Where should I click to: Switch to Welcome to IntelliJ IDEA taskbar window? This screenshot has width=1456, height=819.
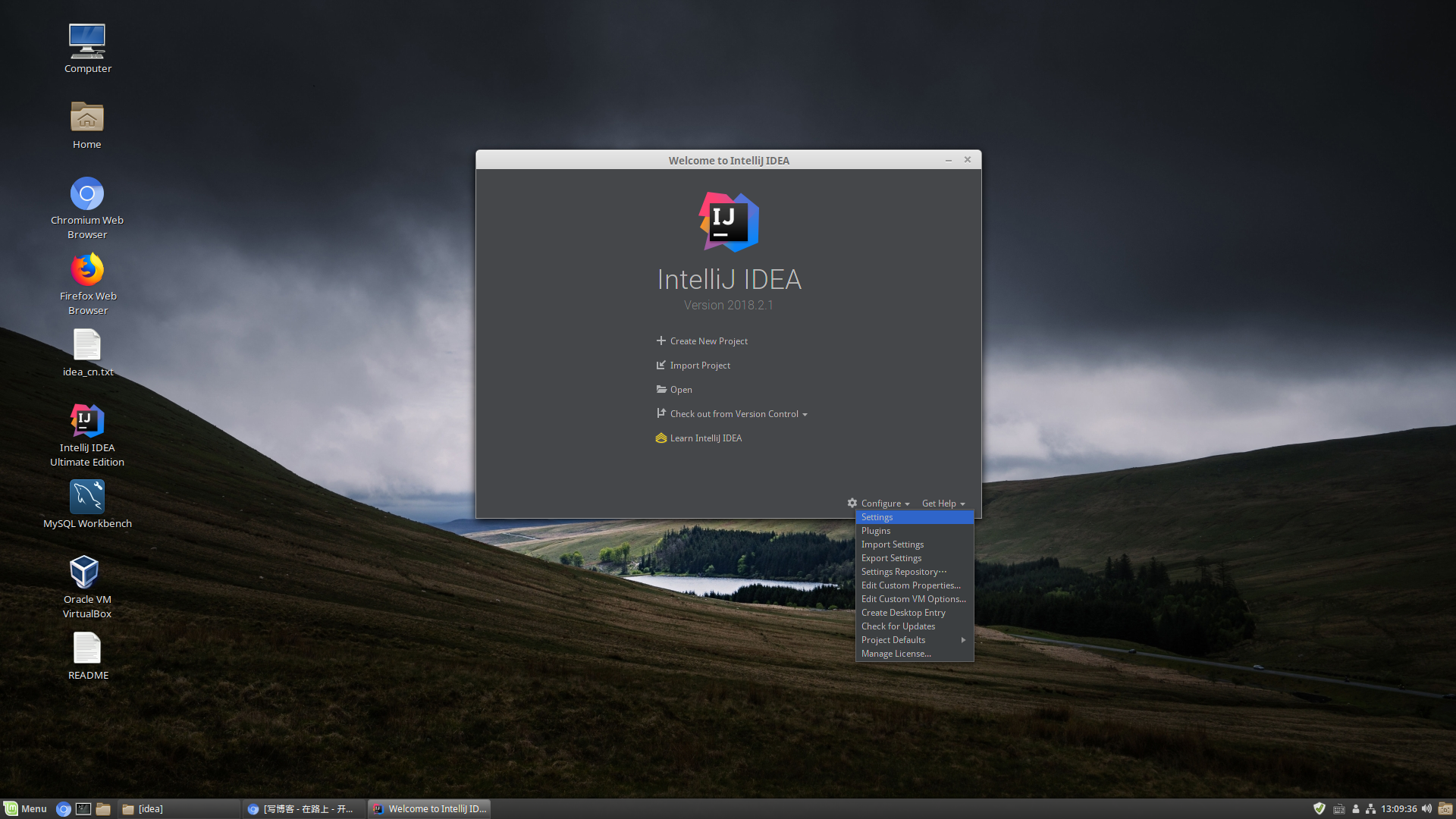[429, 809]
